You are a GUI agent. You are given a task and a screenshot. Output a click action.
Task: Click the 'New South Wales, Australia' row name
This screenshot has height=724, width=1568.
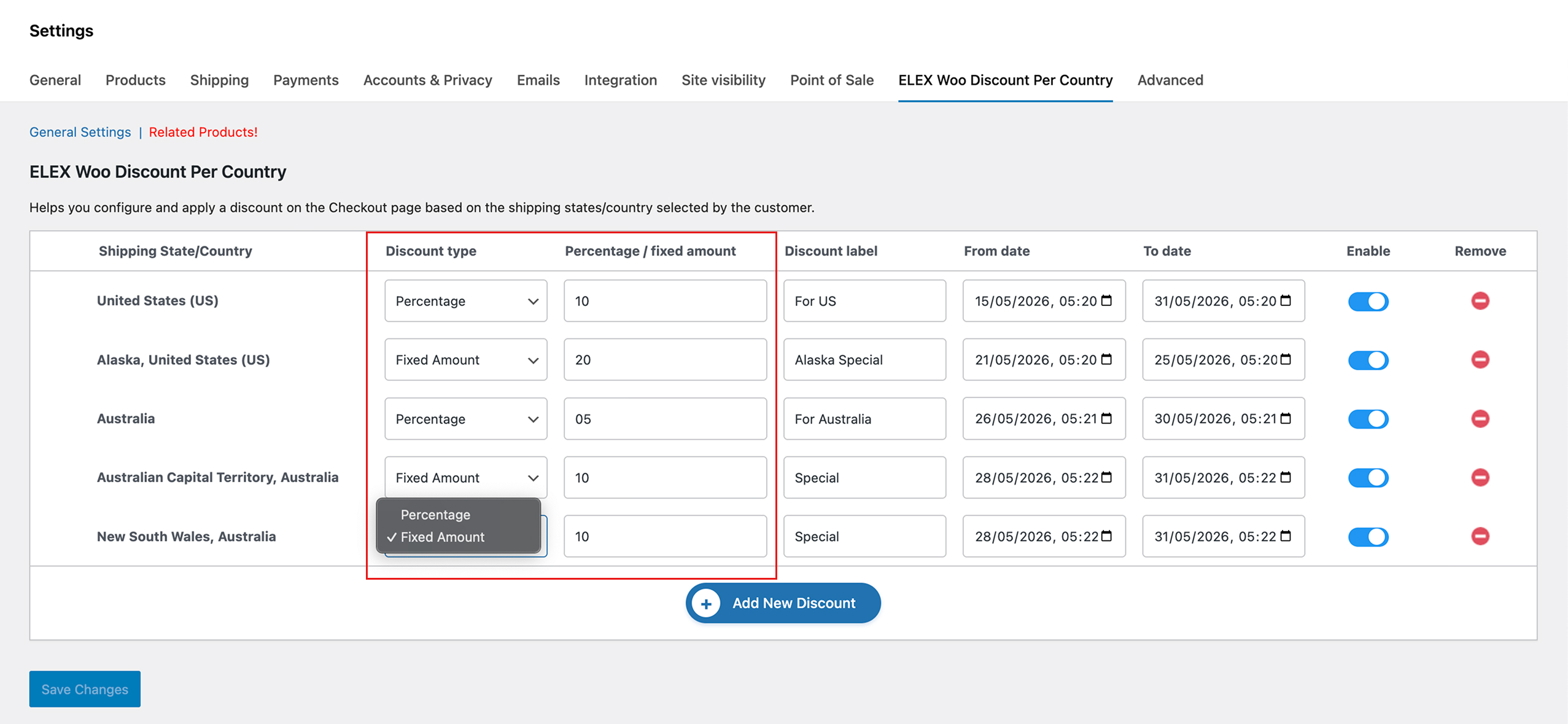coord(187,537)
